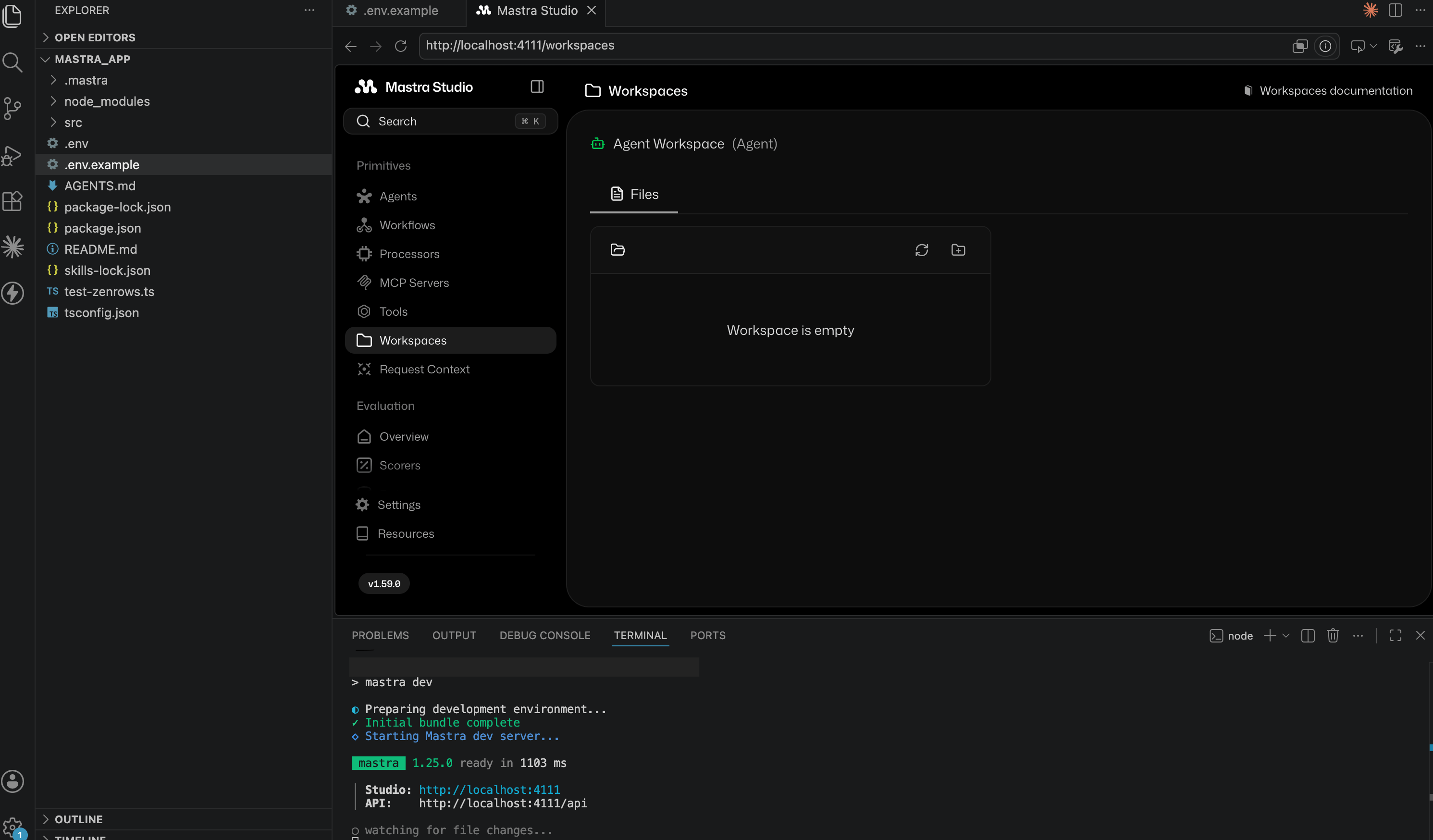
Task: Toggle the Mastra Studio sidebar collapse
Action: pyautogui.click(x=537, y=86)
